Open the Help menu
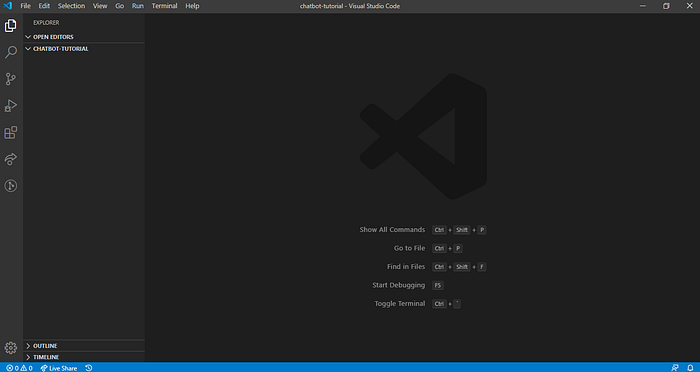Screen dimensions: 700x372 pyautogui.click(x=192, y=6)
